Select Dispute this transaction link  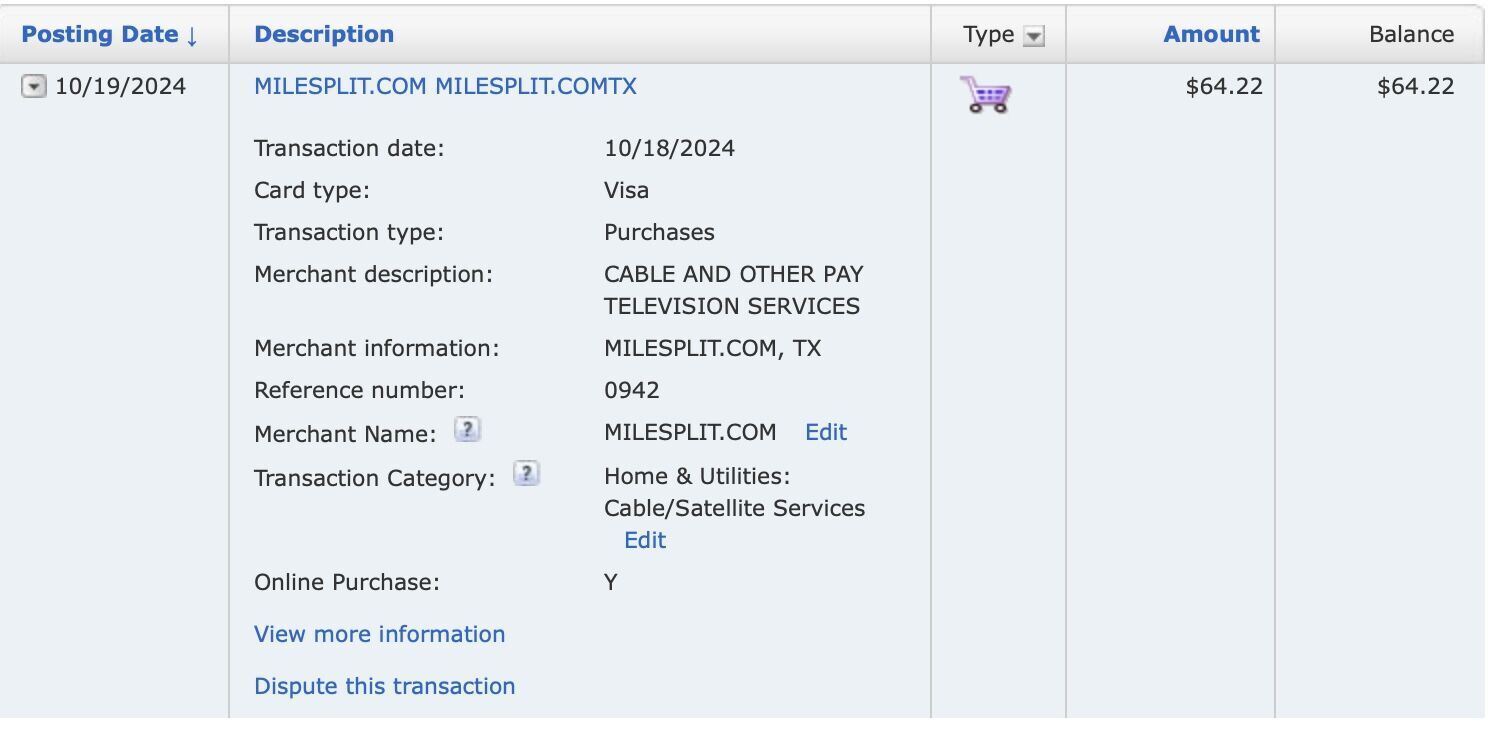385,686
